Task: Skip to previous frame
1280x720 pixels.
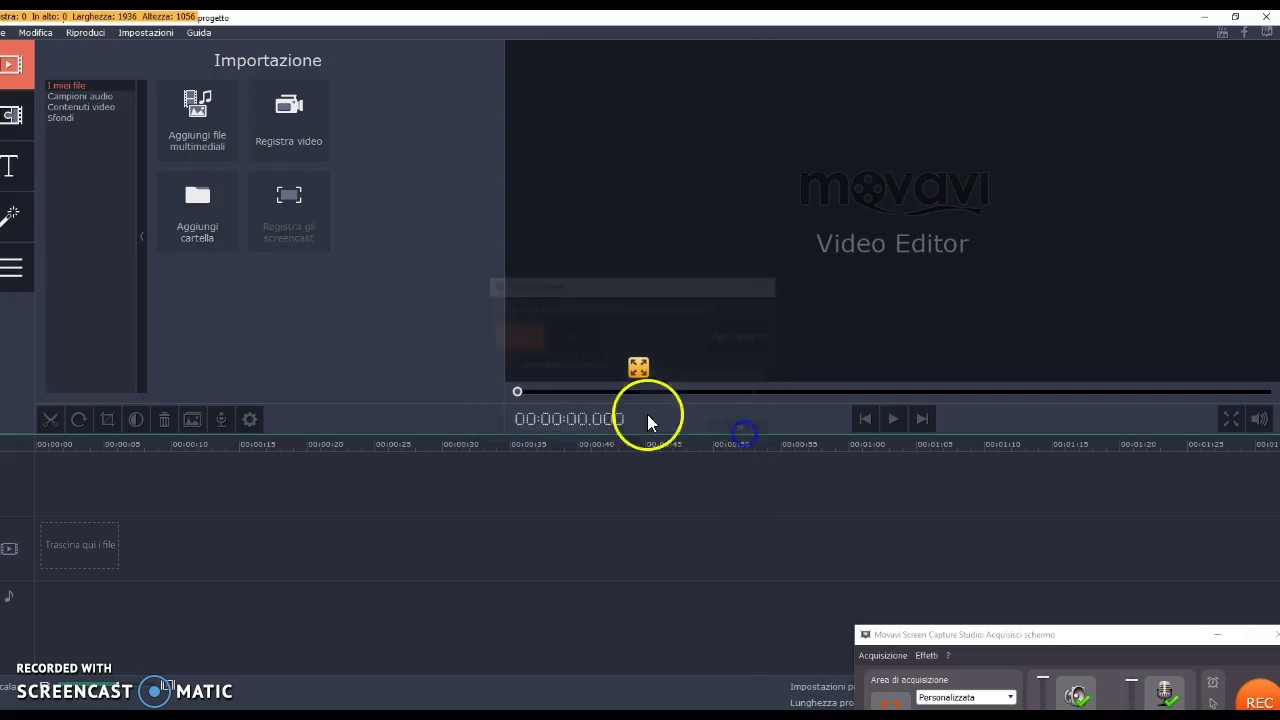Action: [865, 419]
